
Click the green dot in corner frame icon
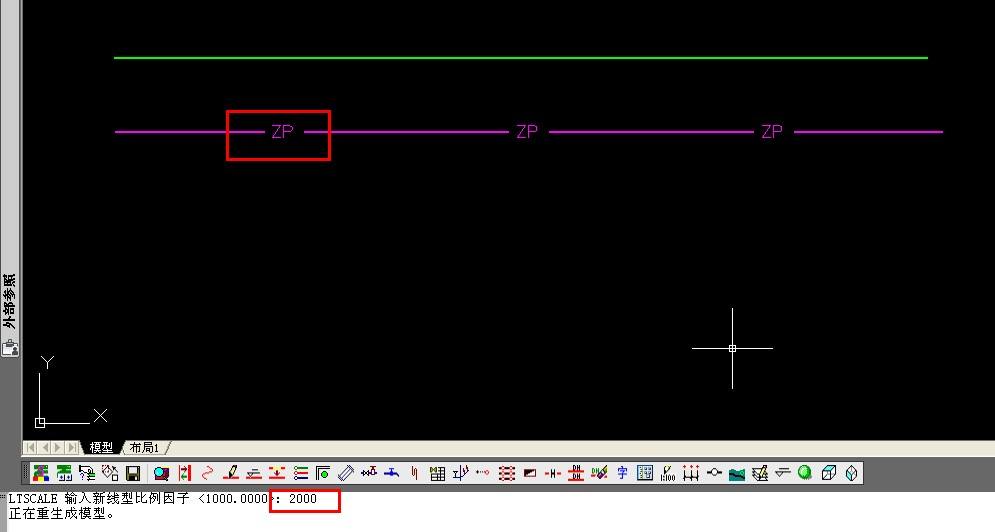323,473
